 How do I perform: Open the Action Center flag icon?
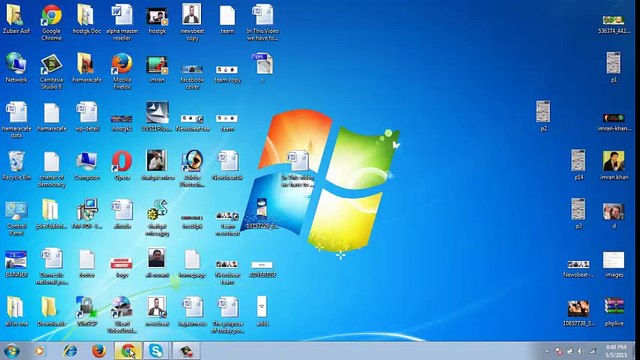pos(558,351)
